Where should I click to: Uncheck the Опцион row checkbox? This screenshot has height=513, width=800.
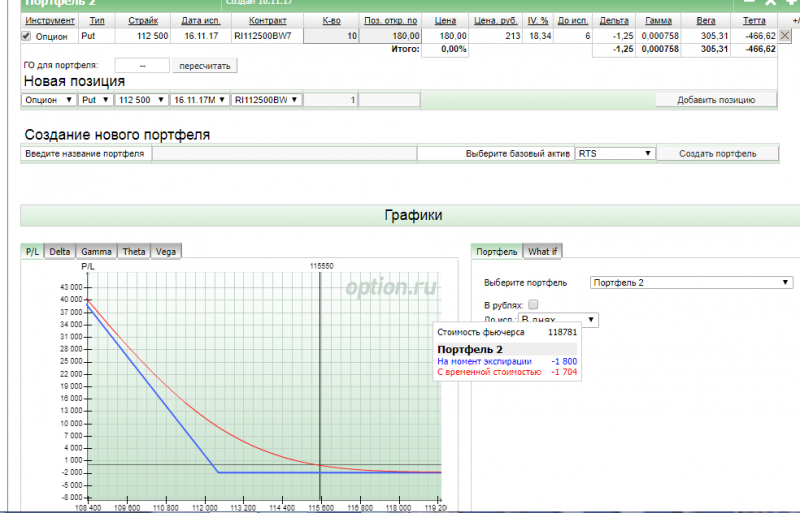click(x=26, y=36)
